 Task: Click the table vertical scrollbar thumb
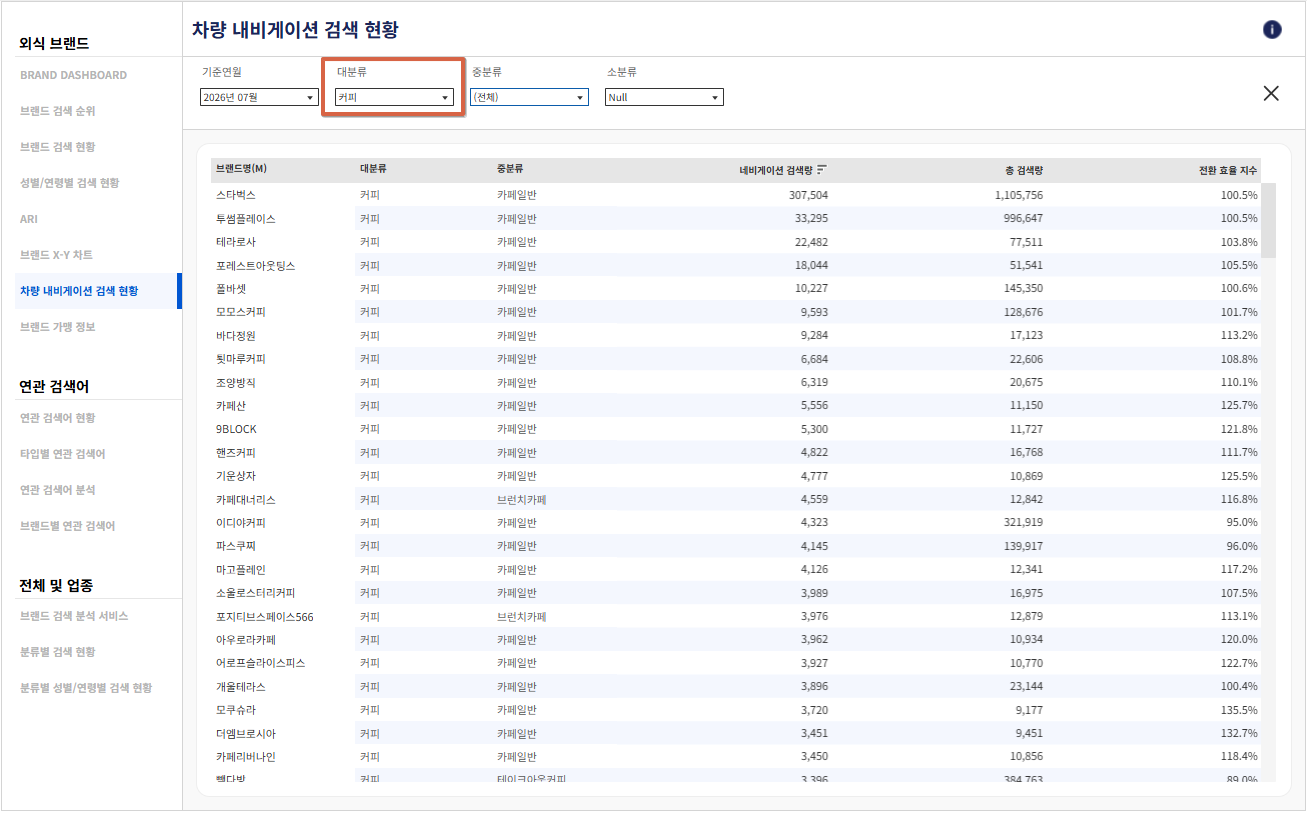[1268, 220]
